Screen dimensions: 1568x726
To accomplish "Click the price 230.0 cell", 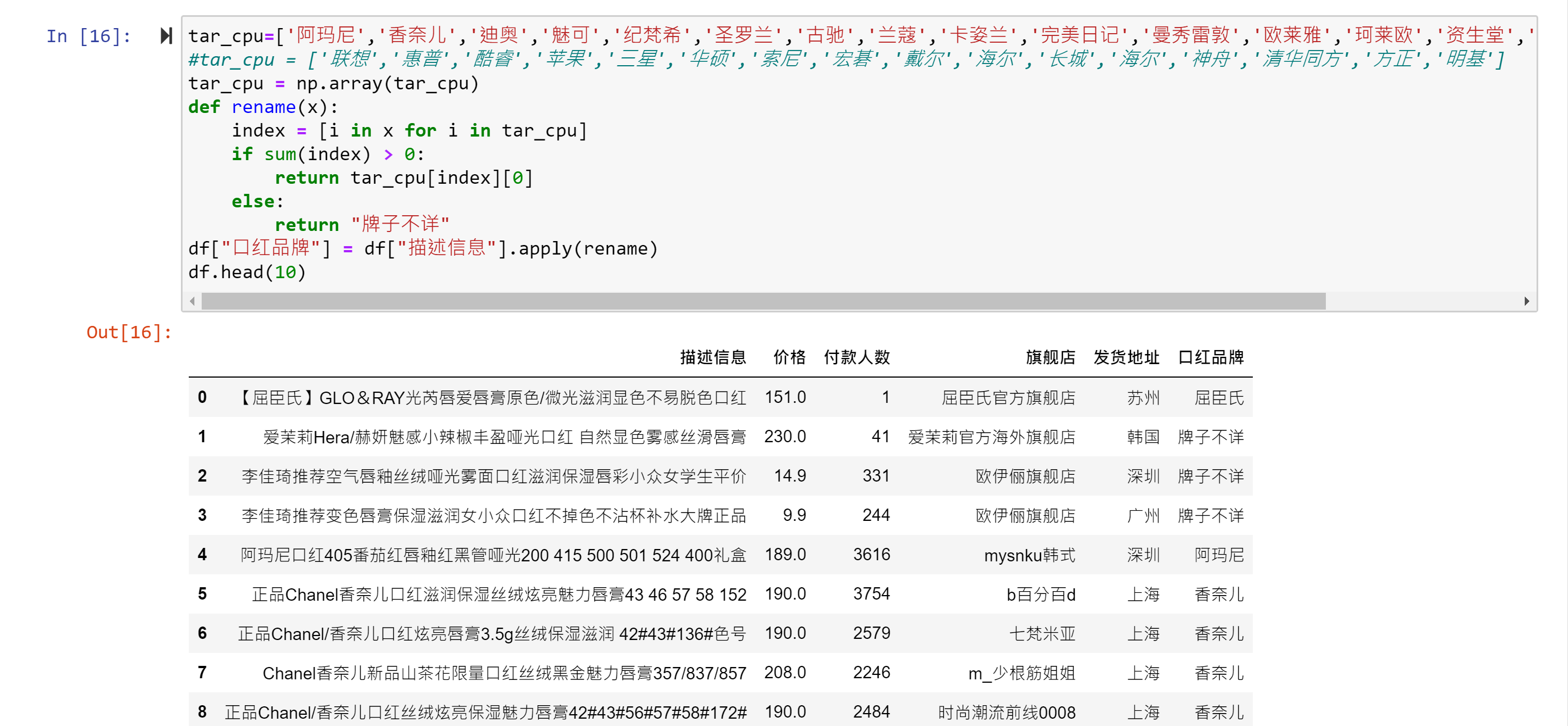I will coord(785,437).
